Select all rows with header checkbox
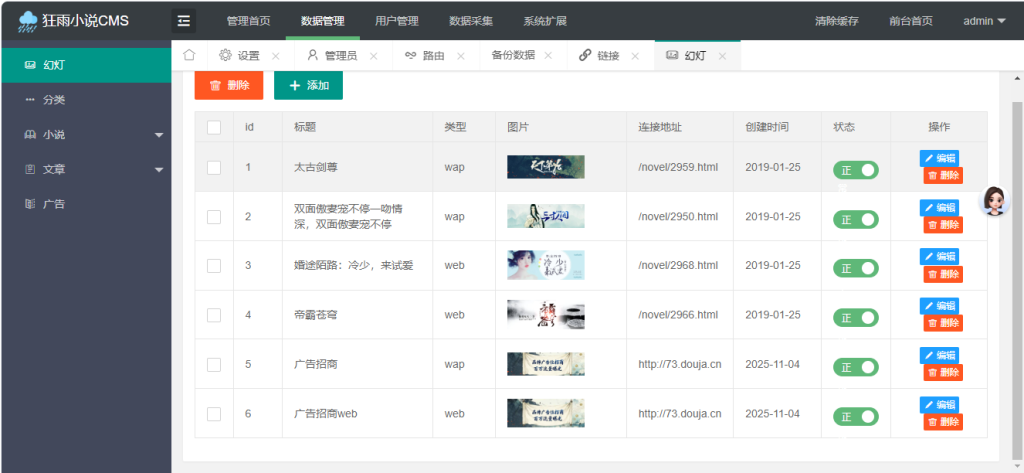 point(214,127)
